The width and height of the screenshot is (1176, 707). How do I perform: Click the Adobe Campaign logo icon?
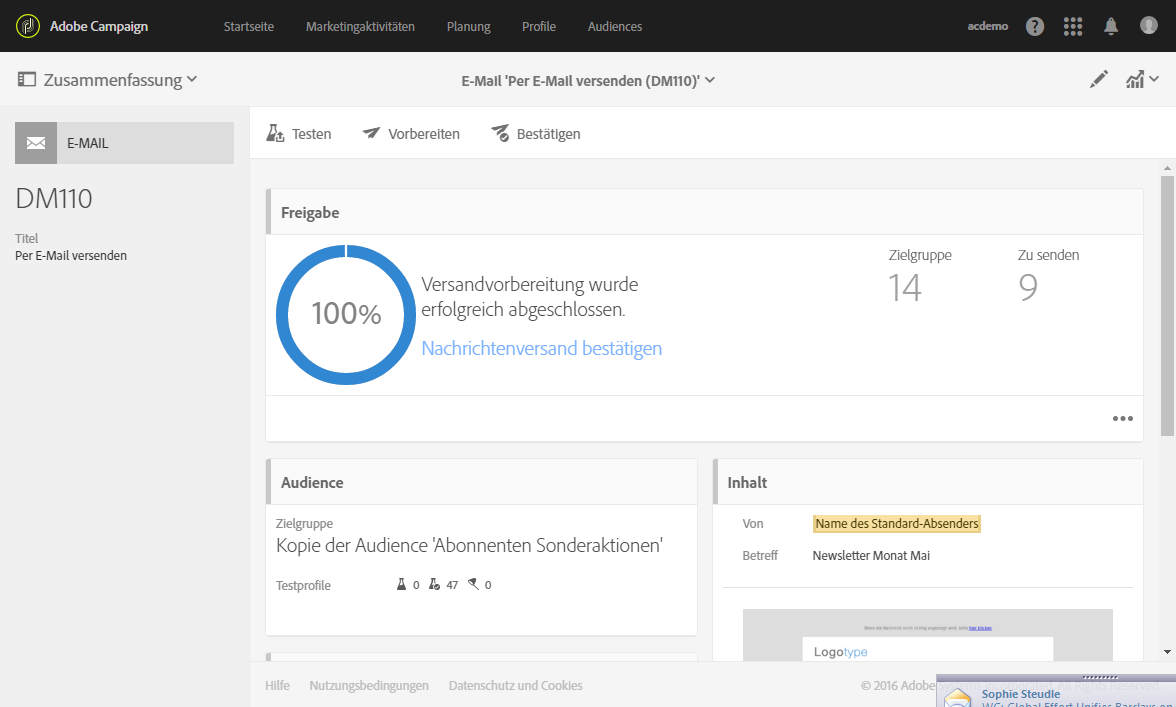[28, 26]
